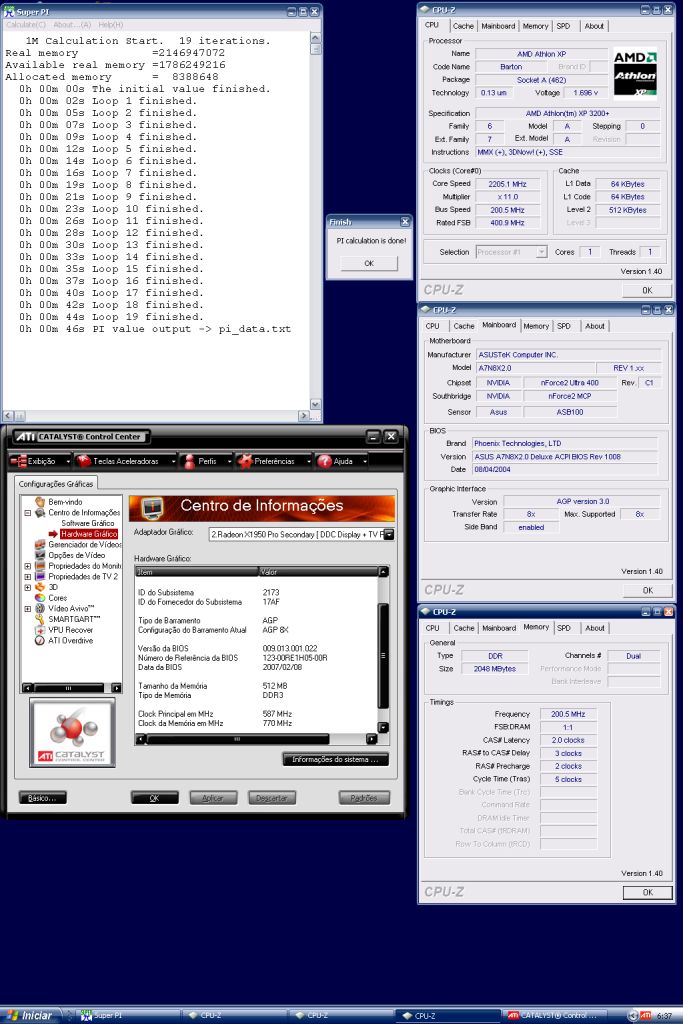Viewport: 683px width, 1024px height.
Task: Open About tab in middle CPU-Z window
Action: click(x=595, y=326)
